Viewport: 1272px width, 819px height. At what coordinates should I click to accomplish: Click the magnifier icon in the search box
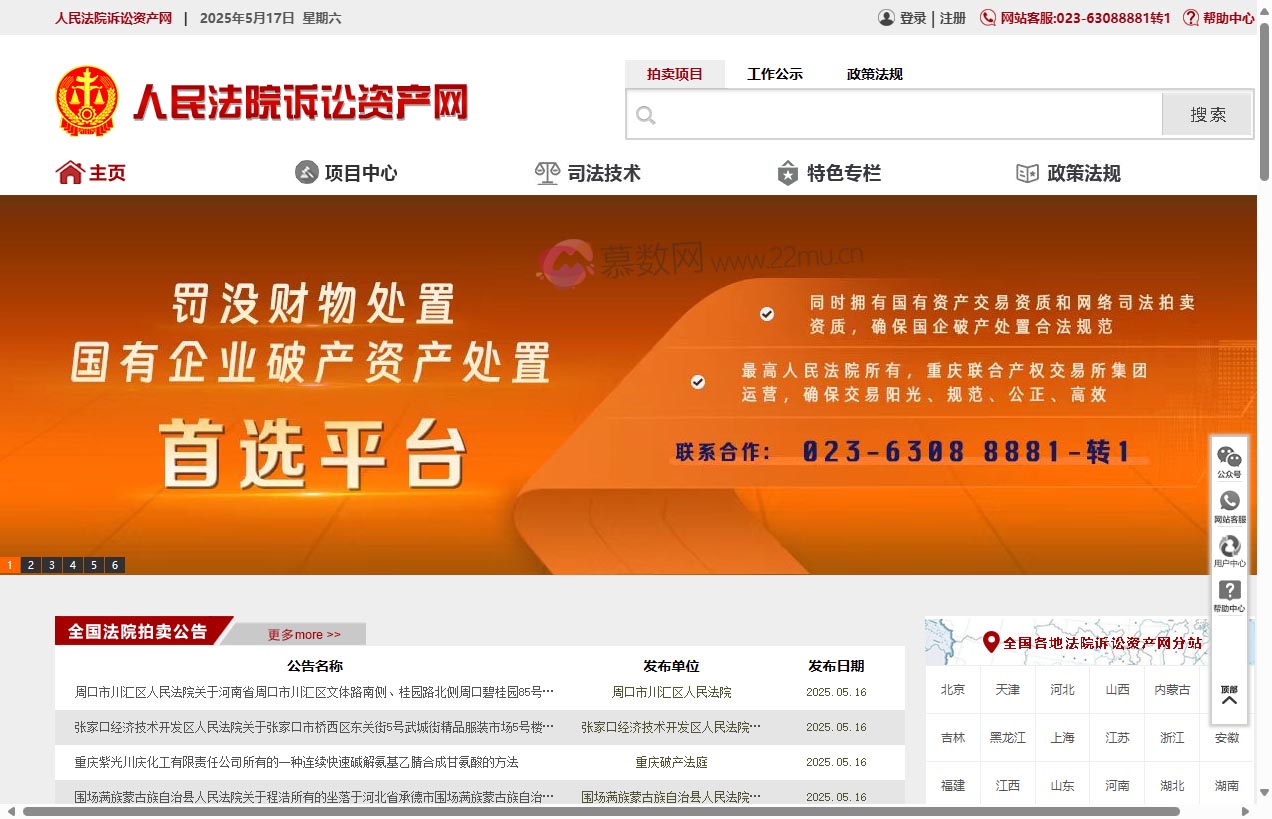(x=646, y=114)
